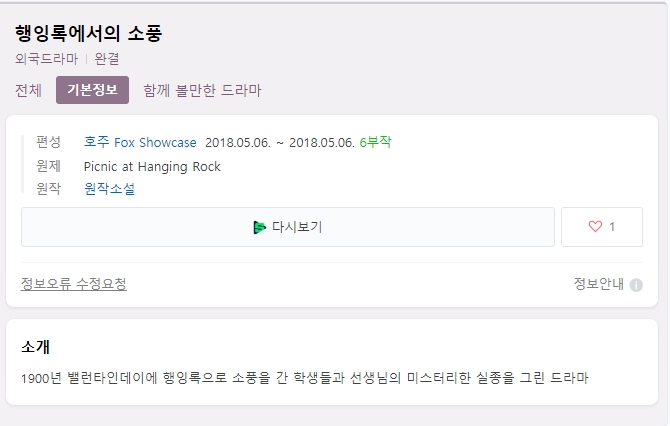This screenshot has width=670, height=426.
Task: Open the 호주 Fox Showcase channel link
Action: (x=140, y=142)
